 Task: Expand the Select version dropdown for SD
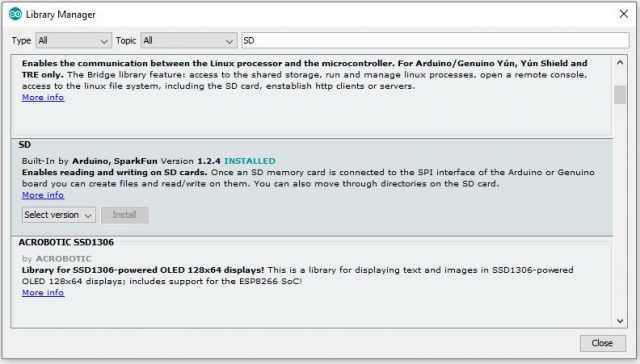click(x=59, y=215)
